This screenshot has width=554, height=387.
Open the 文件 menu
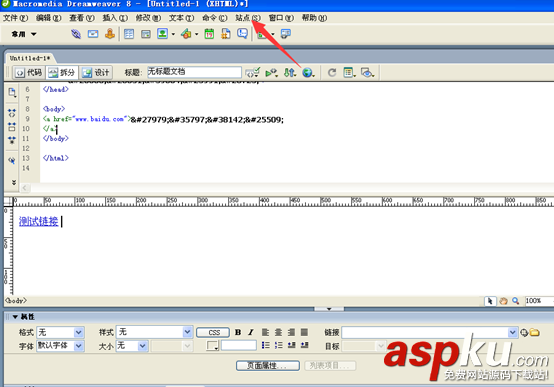[x=16, y=18]
